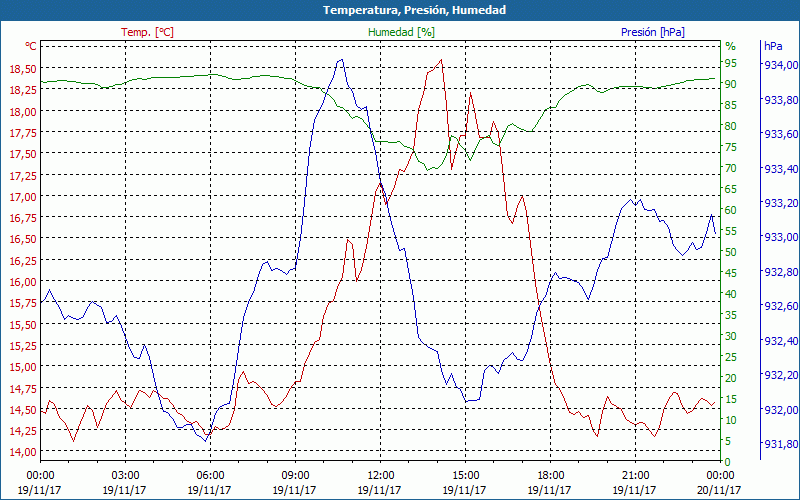Click time axis label '18:00'
The image size is (800, 500).
click(551, 476)
